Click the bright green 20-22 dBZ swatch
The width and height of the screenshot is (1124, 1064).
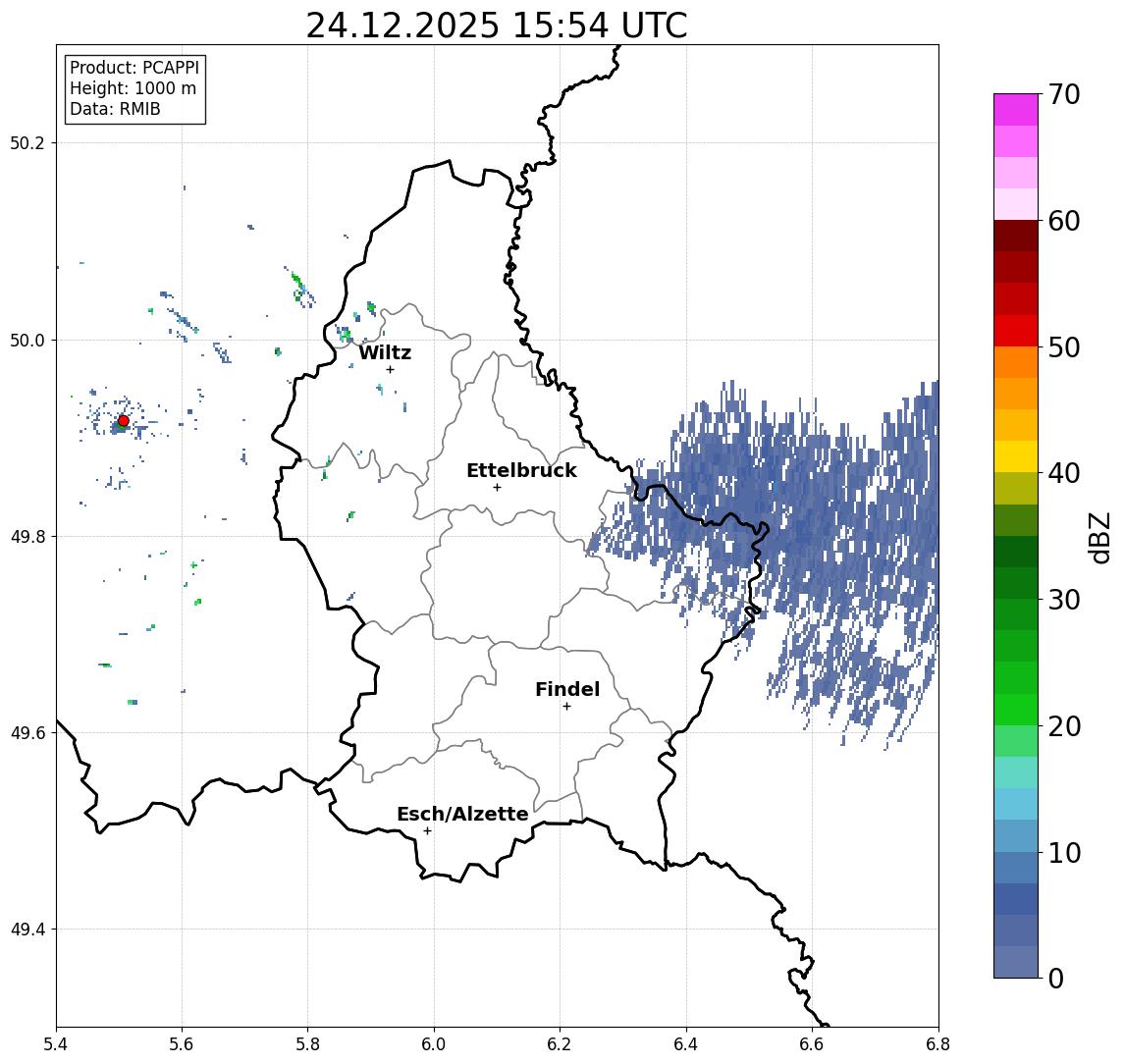point(1016,709)
